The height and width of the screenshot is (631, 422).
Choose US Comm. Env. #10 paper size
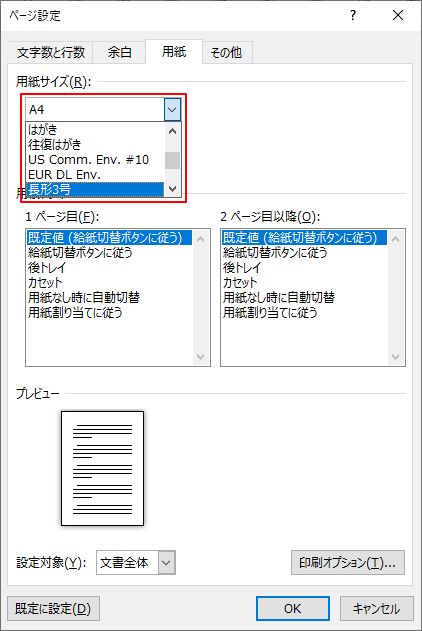pyautogui.click(x=95, y=160)
